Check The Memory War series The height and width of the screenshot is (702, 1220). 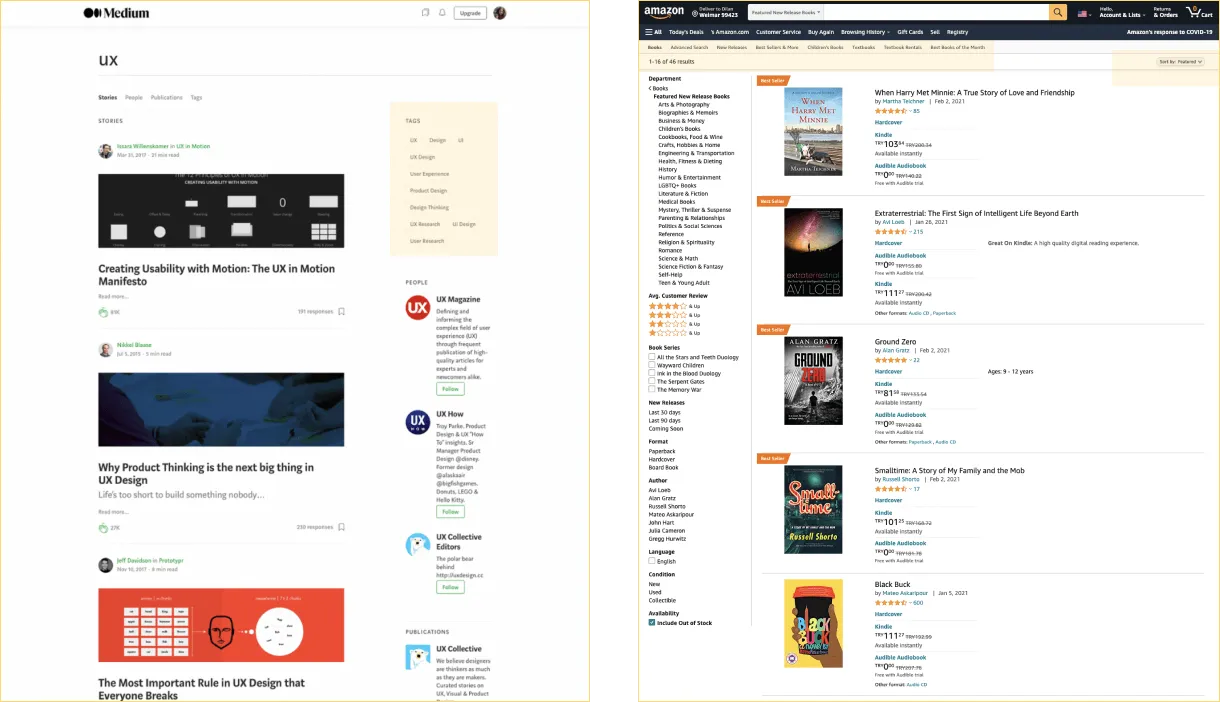click(652, 389)
